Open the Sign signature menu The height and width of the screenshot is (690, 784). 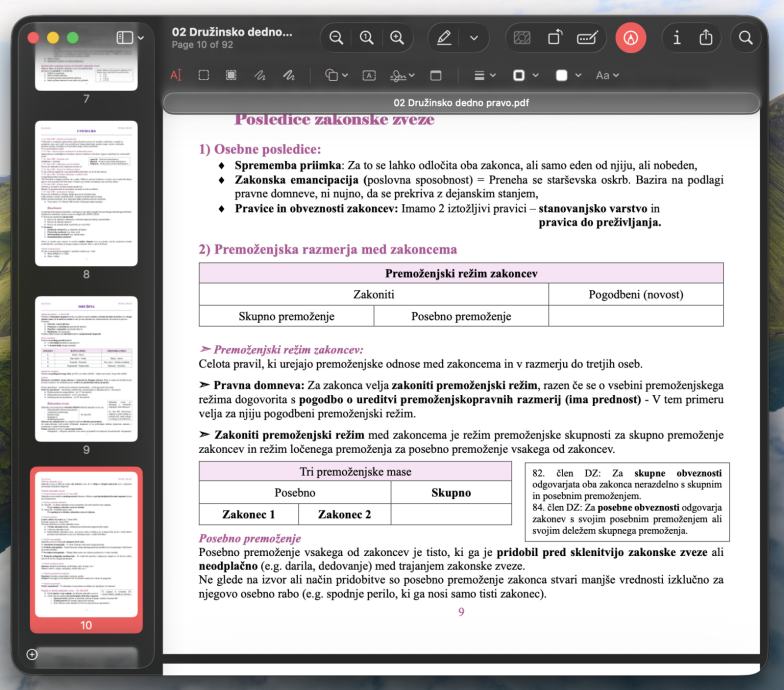tap(402, 76)
